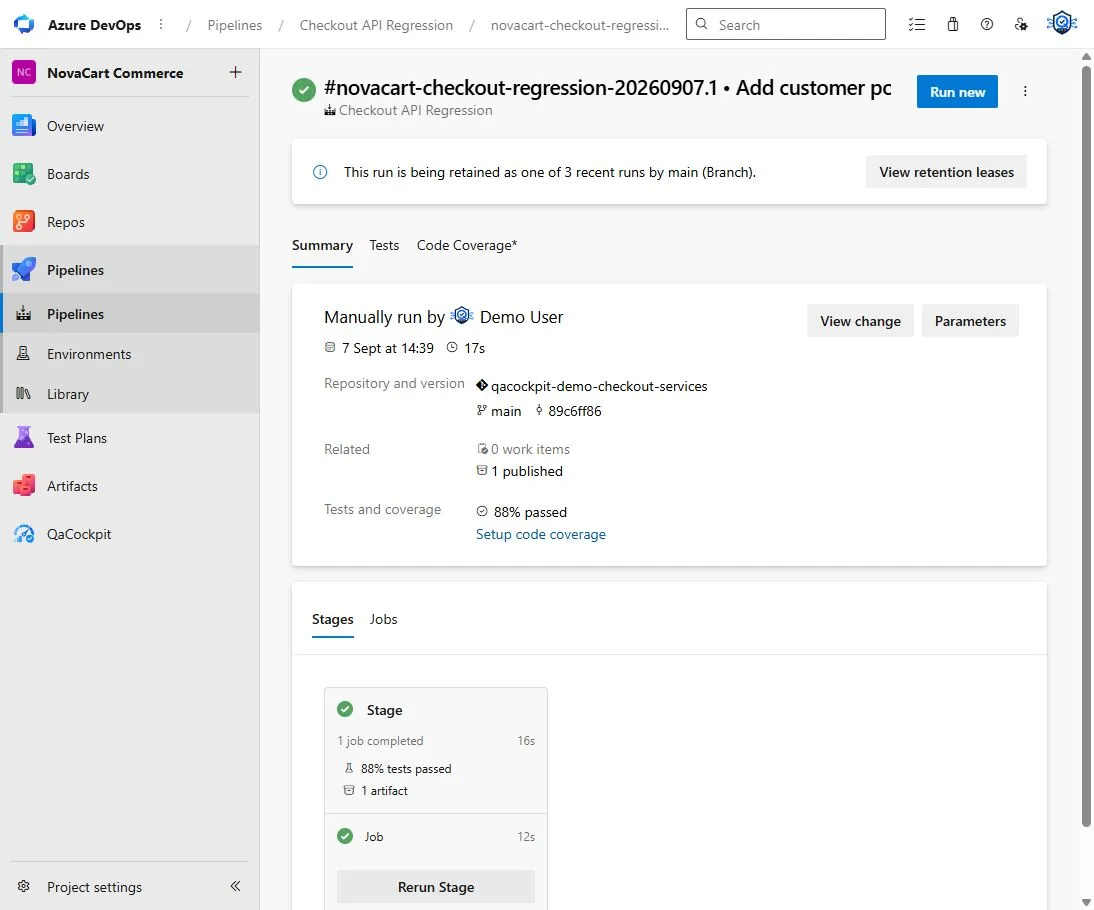Click the Pipelines breadcrumb
The width and height of the screenshot is (1094, 910).
(234, 25)
